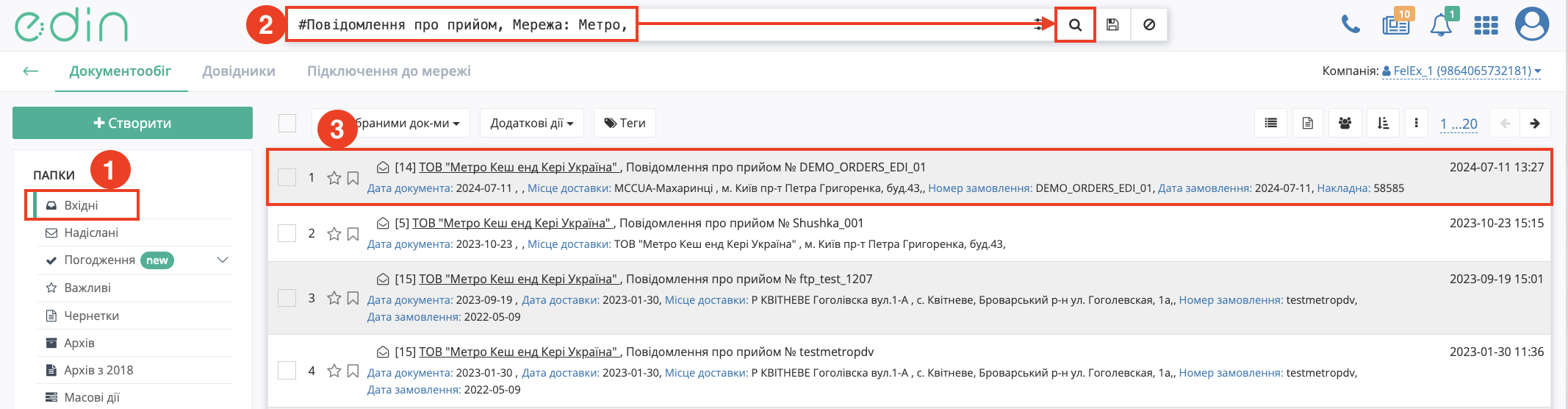Open the search filter settings sliders
This screenshot has height=409, width=1568.
click(1039, 25)
